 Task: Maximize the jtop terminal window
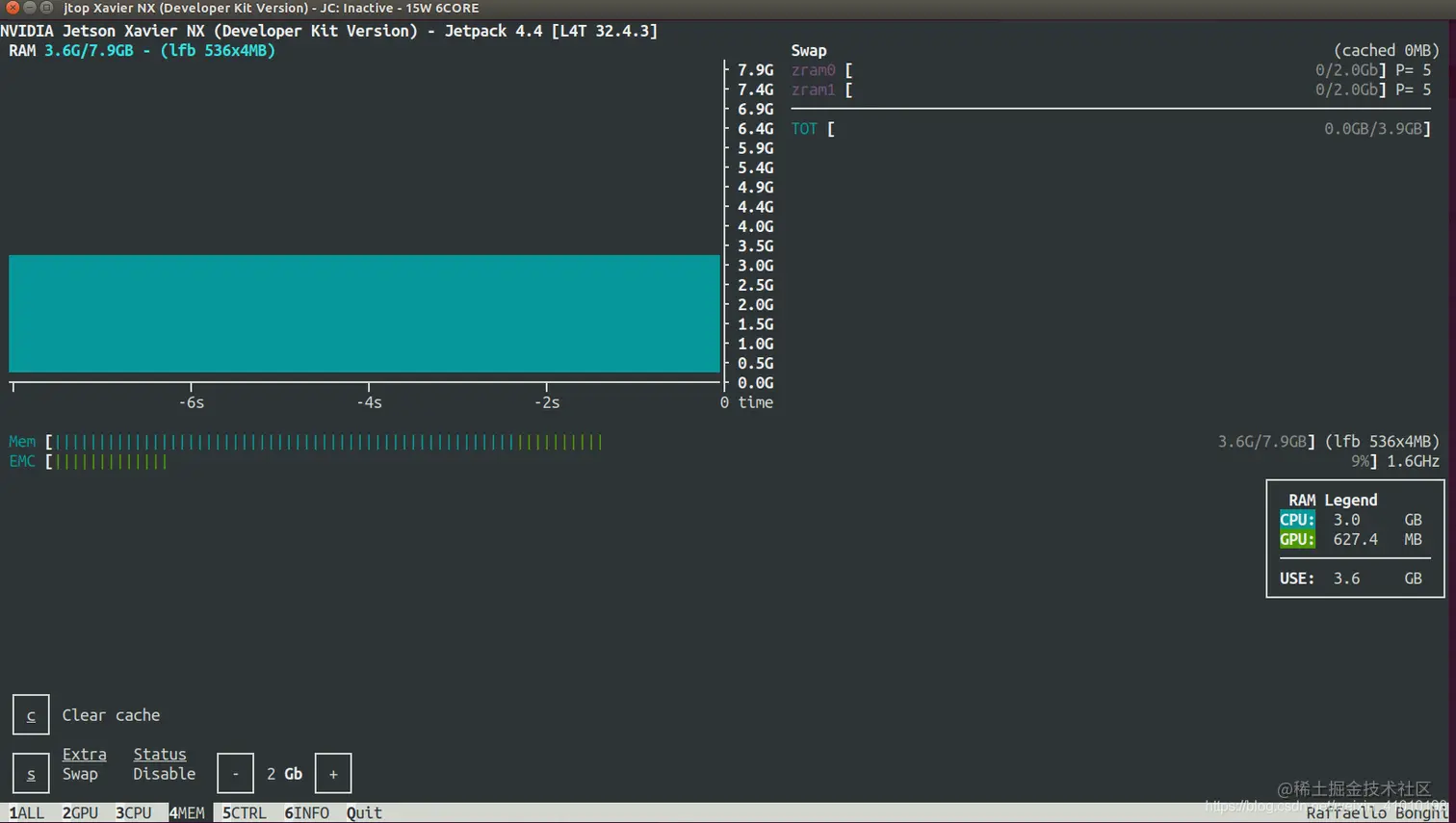(x=46, y=8)
